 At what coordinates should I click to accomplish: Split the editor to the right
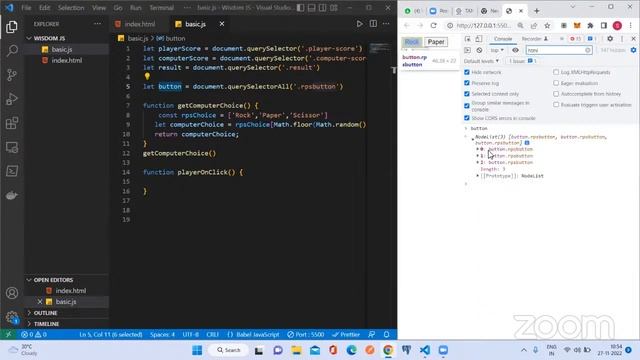pos(373,24)
